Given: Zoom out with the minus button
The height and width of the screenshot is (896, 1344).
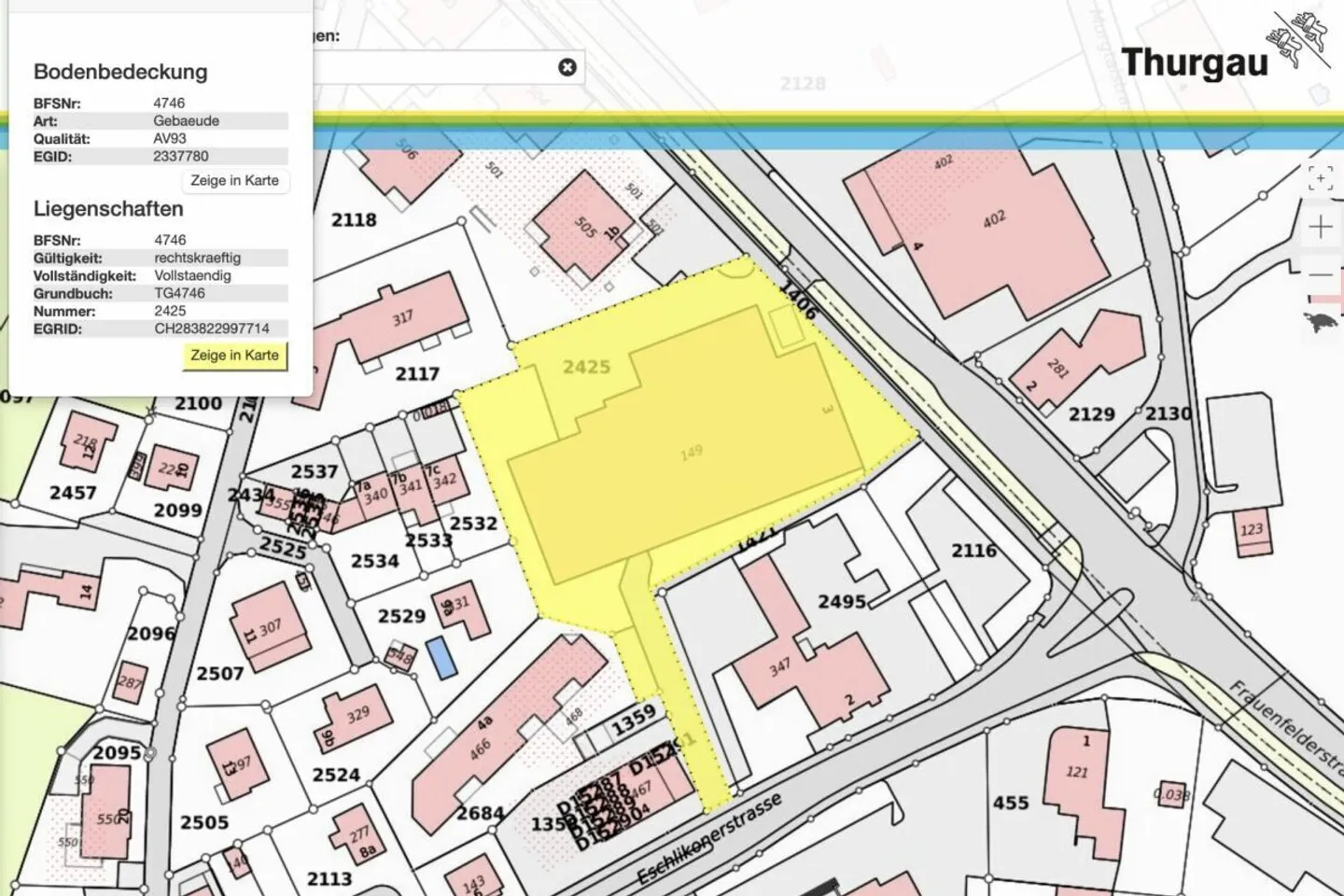Looking at the screenshot, I should point(1321,275).
